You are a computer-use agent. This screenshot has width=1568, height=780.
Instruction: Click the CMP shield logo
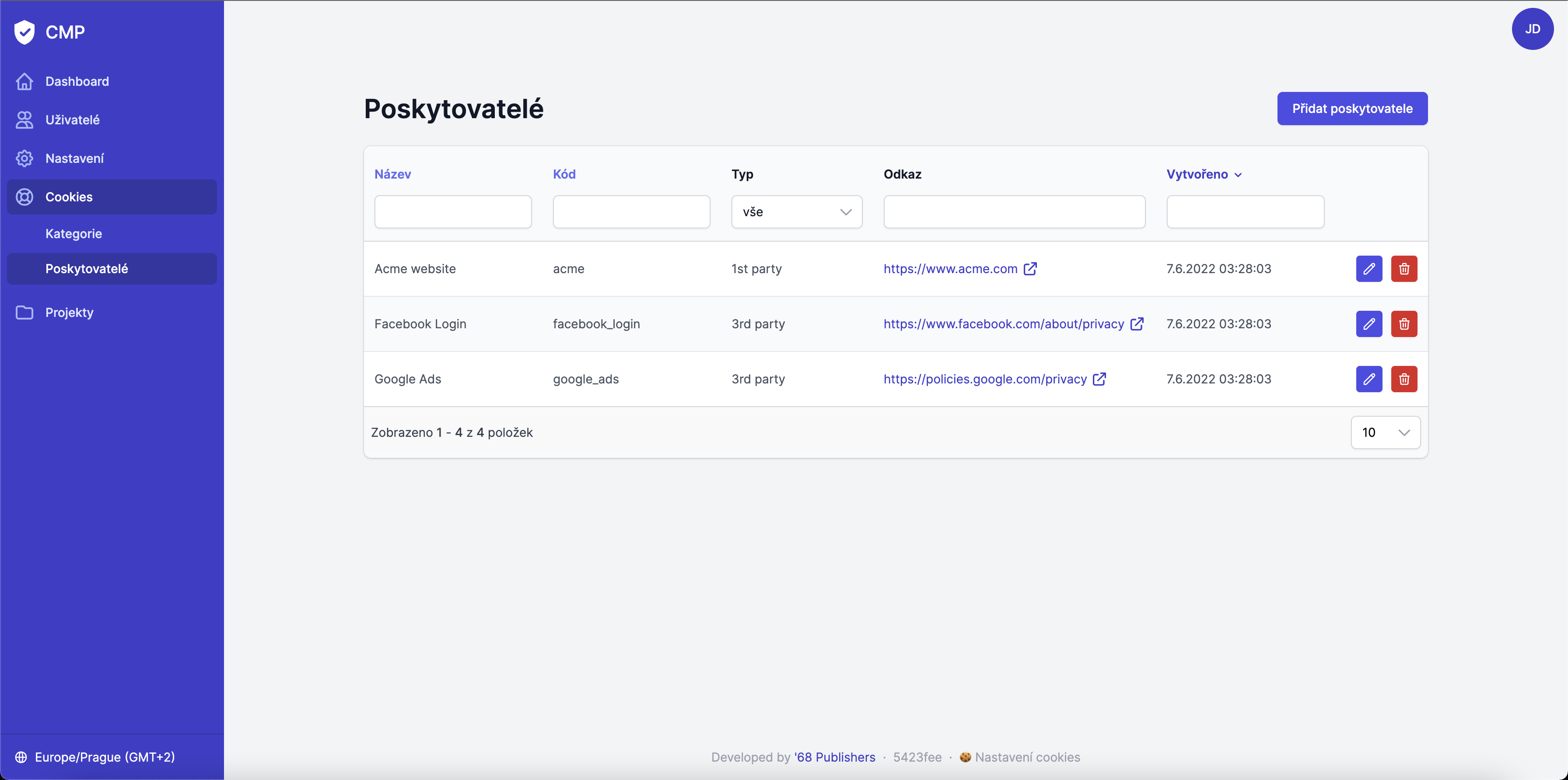[24, 32]
